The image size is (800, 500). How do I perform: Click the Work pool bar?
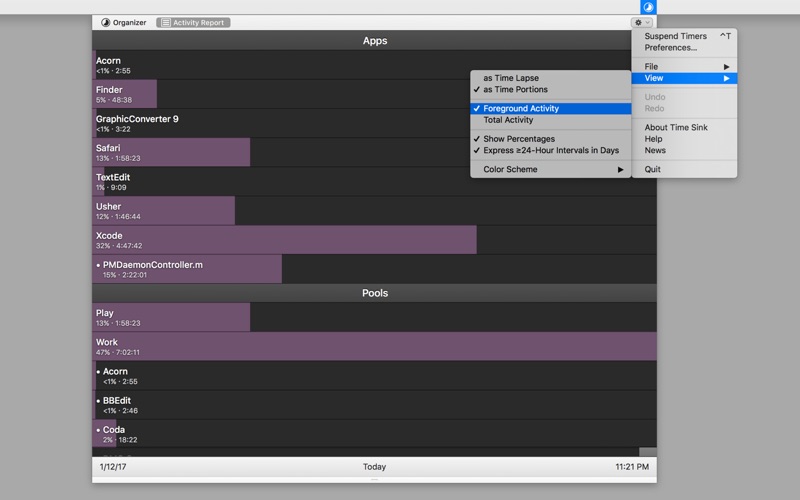click(374, 346)
